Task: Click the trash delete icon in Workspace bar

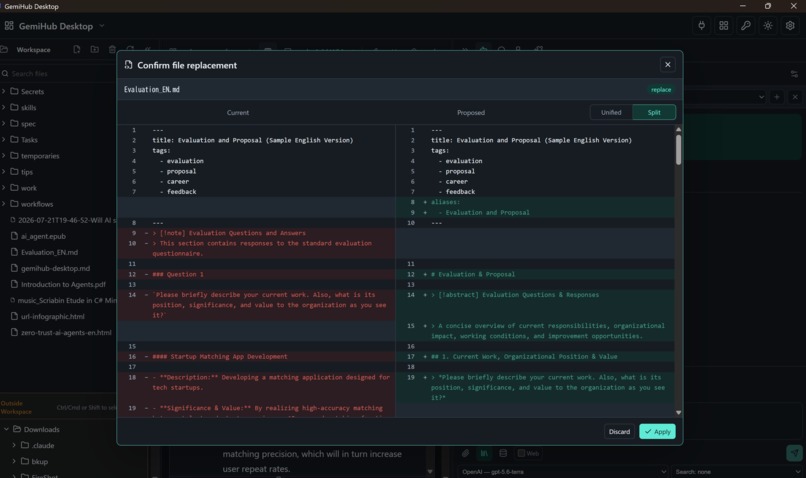Action: 112,49
